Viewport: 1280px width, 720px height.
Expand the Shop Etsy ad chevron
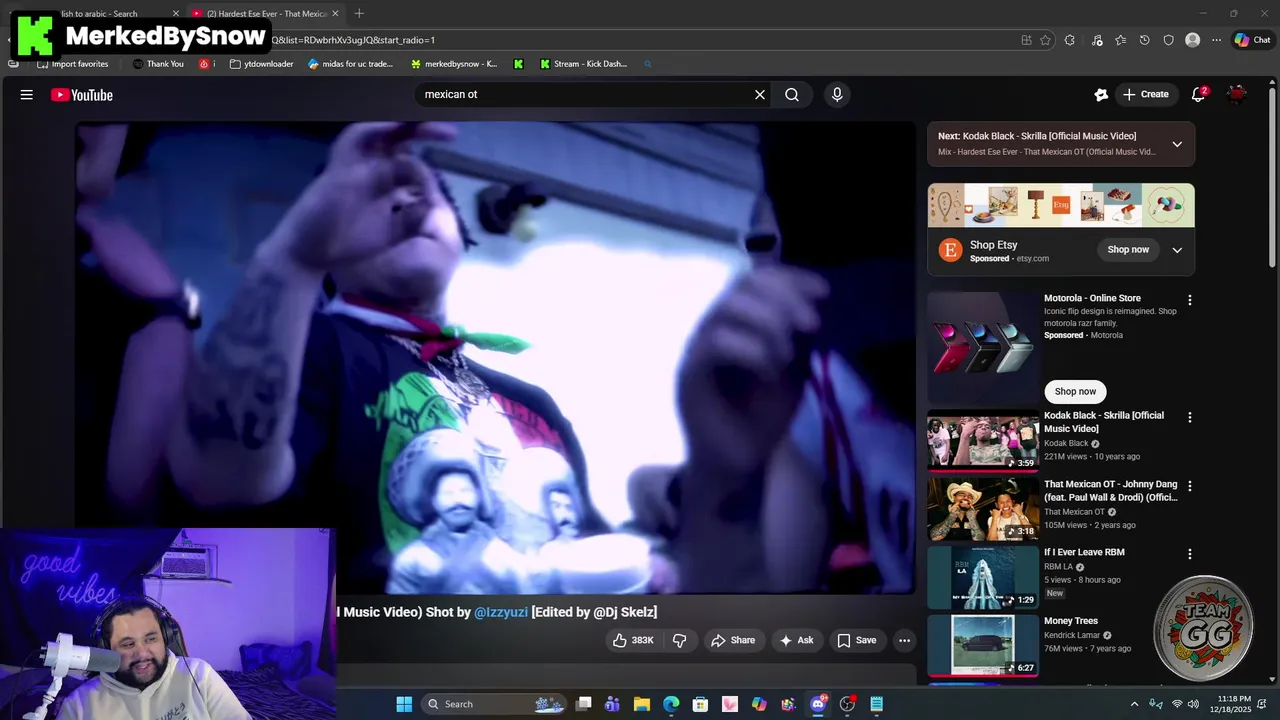pyautogui.click(x=1177, y=250)
